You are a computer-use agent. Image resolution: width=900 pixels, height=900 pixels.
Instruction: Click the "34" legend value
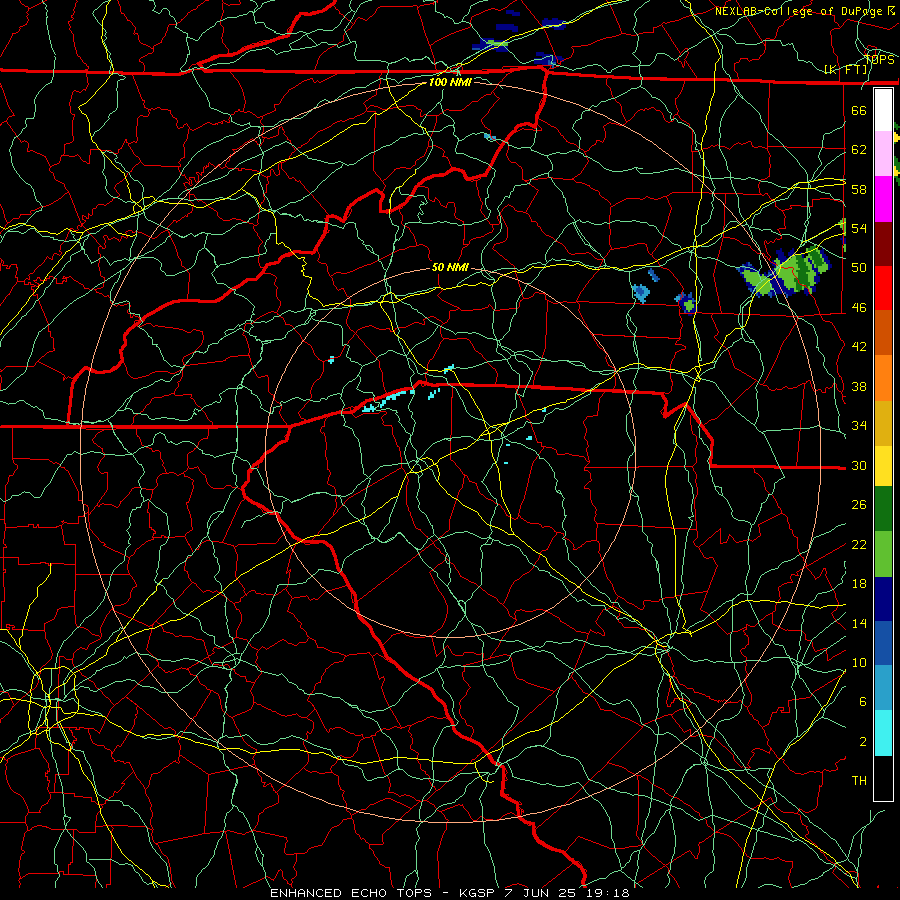[x=859, y=426]
